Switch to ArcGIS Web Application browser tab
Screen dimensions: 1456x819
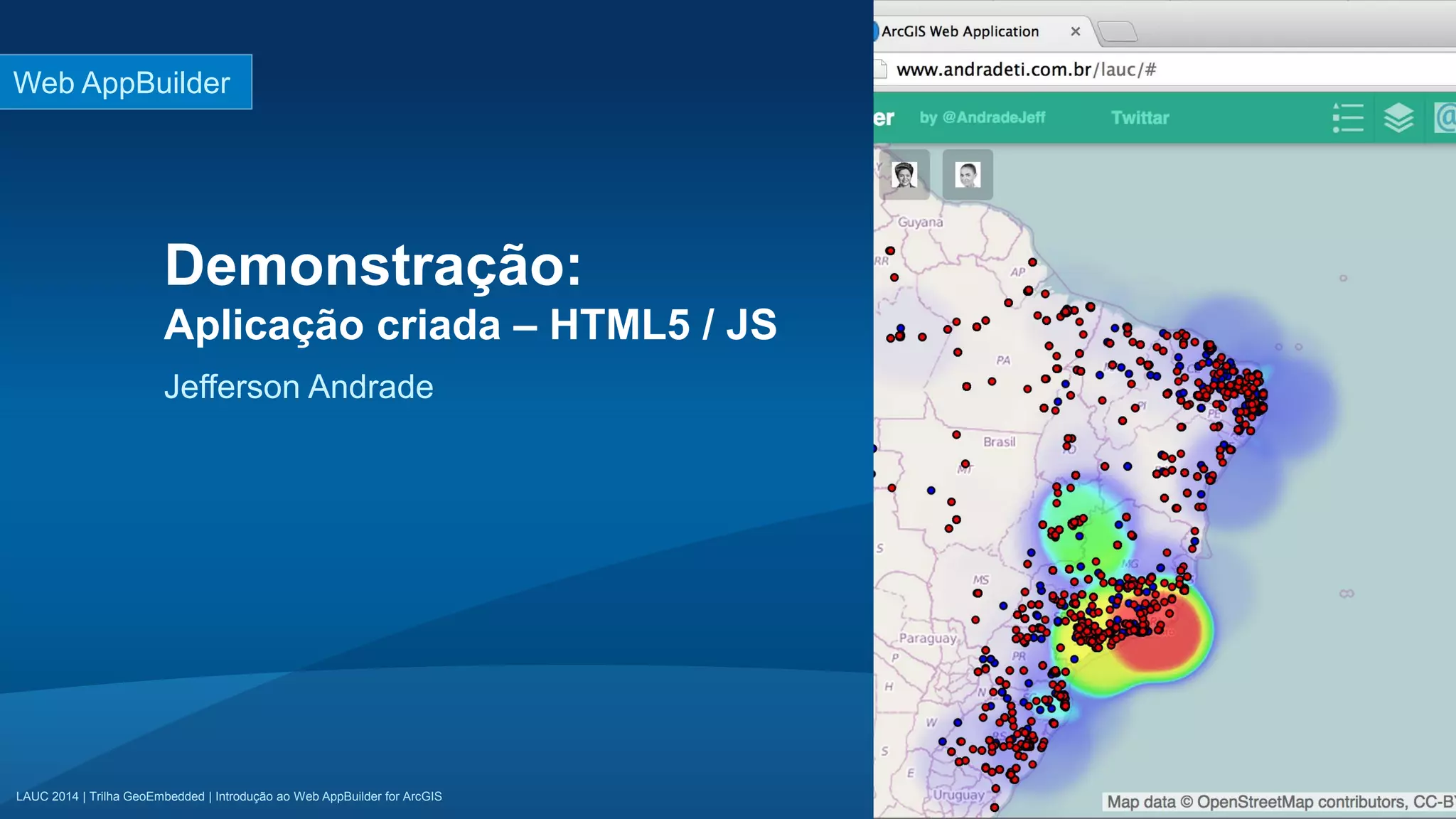981,31
